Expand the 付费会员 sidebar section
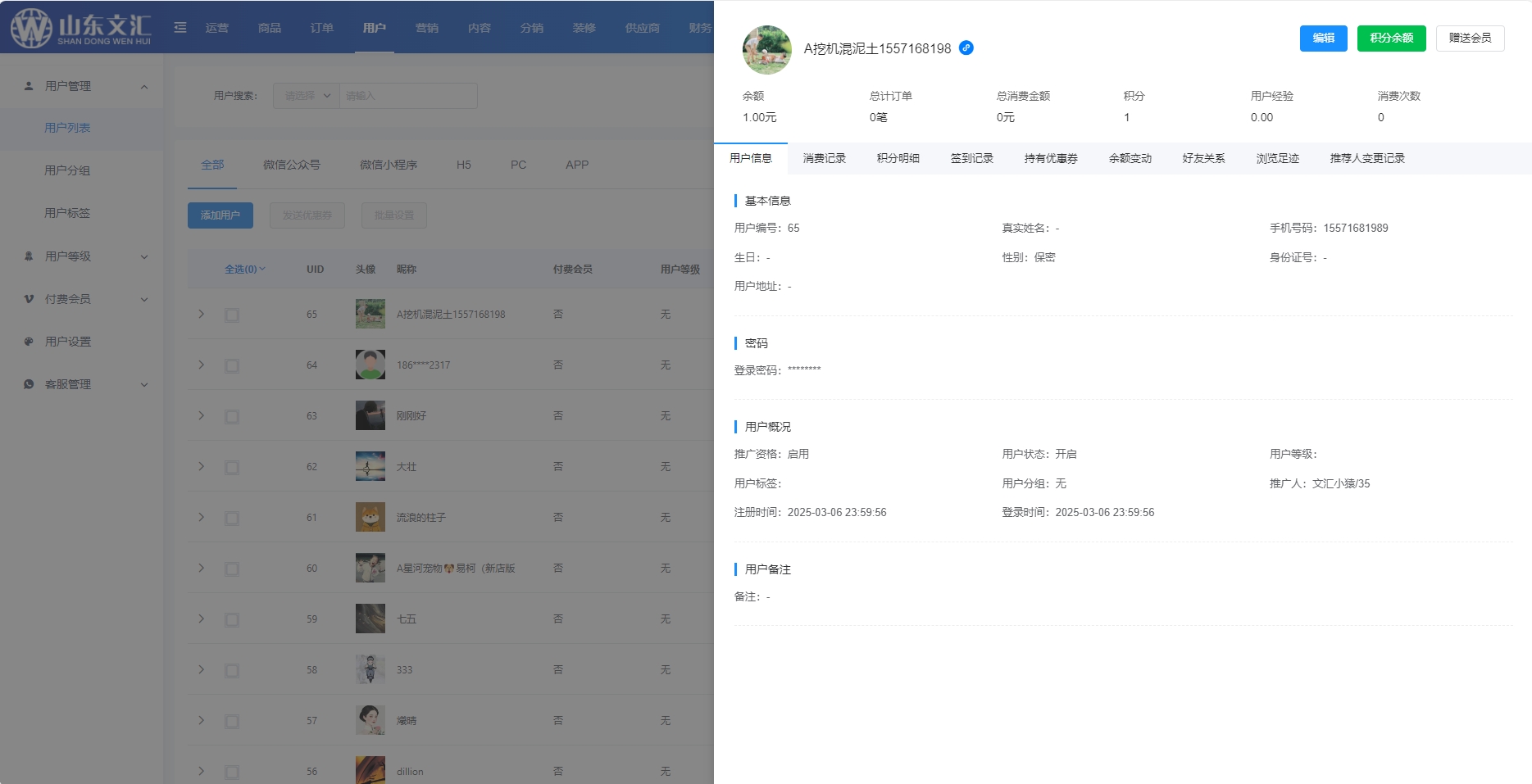Image resolution: width=1532 pixels, height=784 pixels. (144, 299)
